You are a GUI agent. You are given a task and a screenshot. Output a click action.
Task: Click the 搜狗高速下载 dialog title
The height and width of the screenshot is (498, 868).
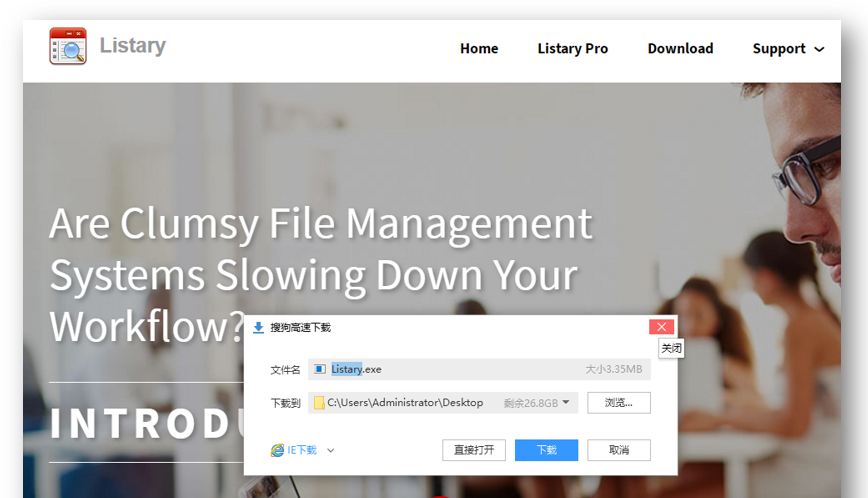point(300,328)
